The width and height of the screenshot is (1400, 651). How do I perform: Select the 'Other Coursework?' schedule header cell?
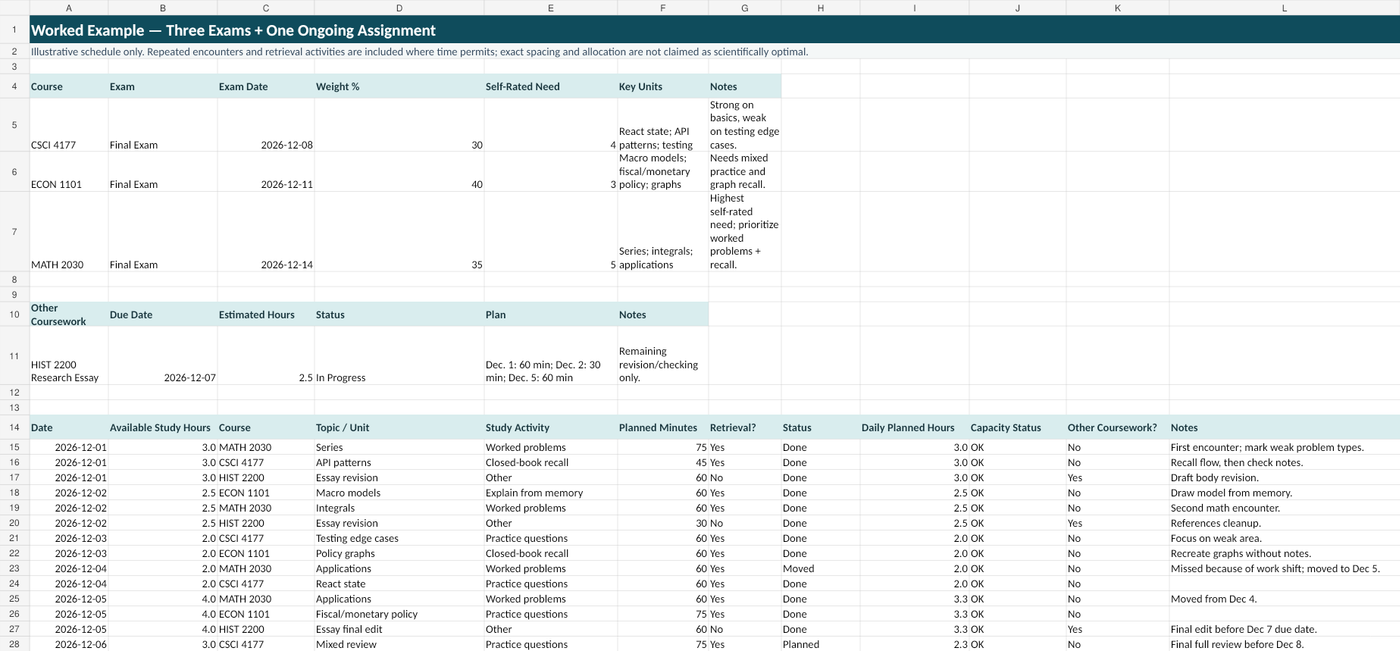click(x=1117, y=428)
